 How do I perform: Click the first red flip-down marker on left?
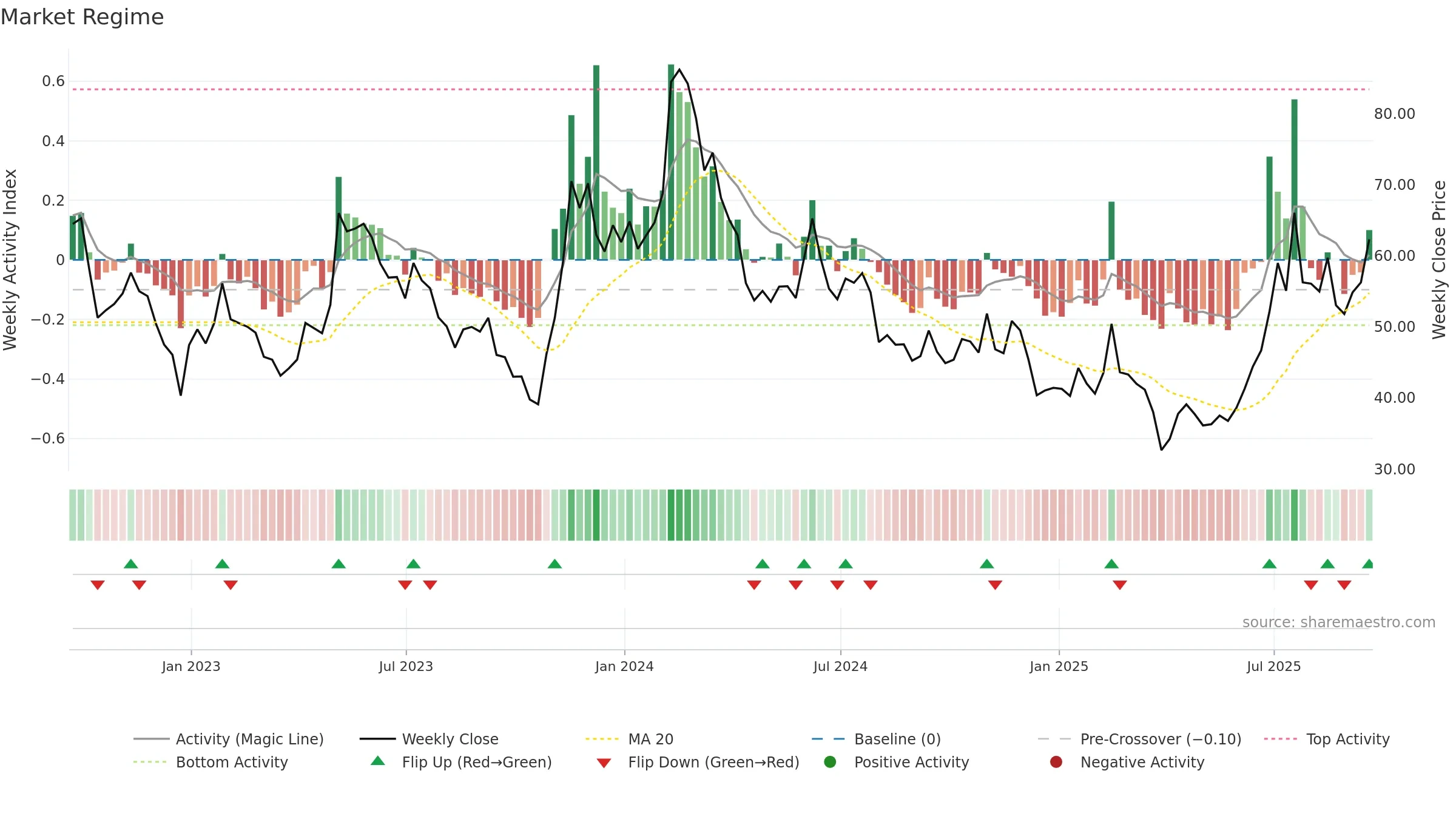98,585
